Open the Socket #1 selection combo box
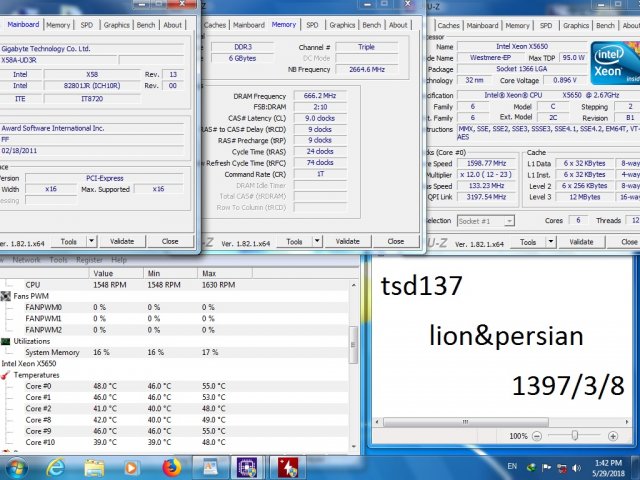The width and height of the screenshot is (640, 480). point(485,221)
